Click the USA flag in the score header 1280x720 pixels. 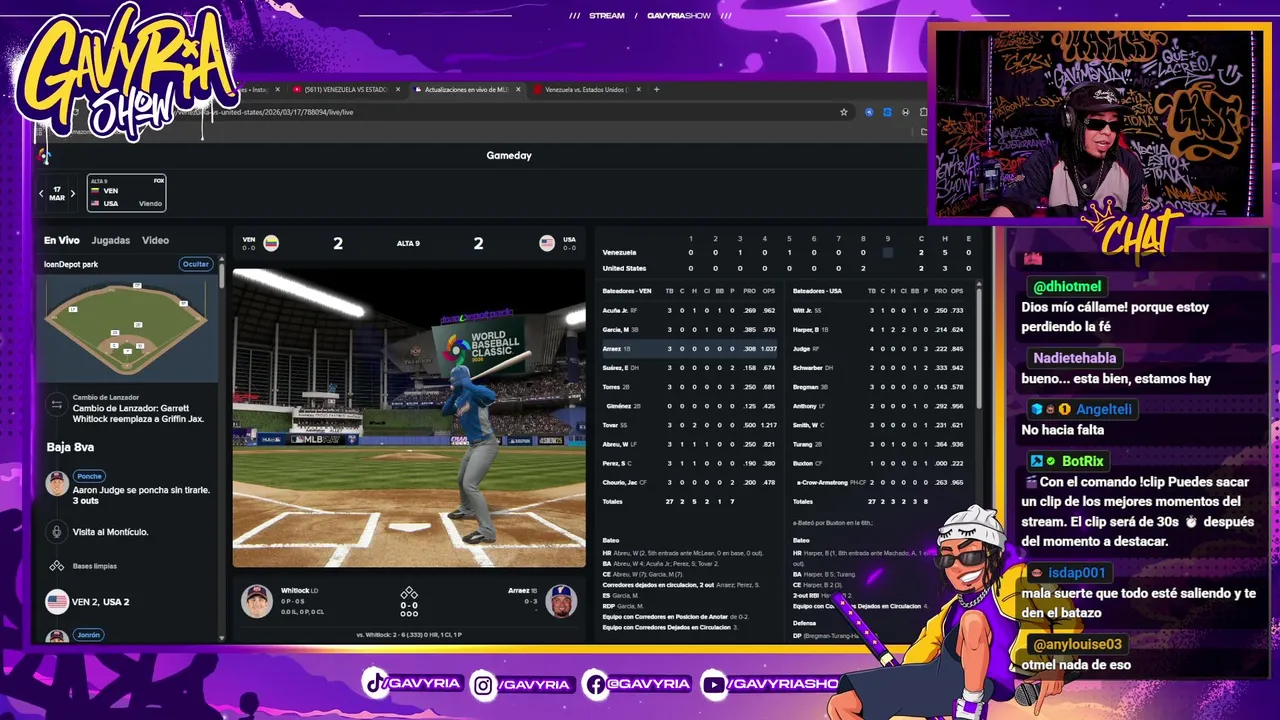click(547, 243)
